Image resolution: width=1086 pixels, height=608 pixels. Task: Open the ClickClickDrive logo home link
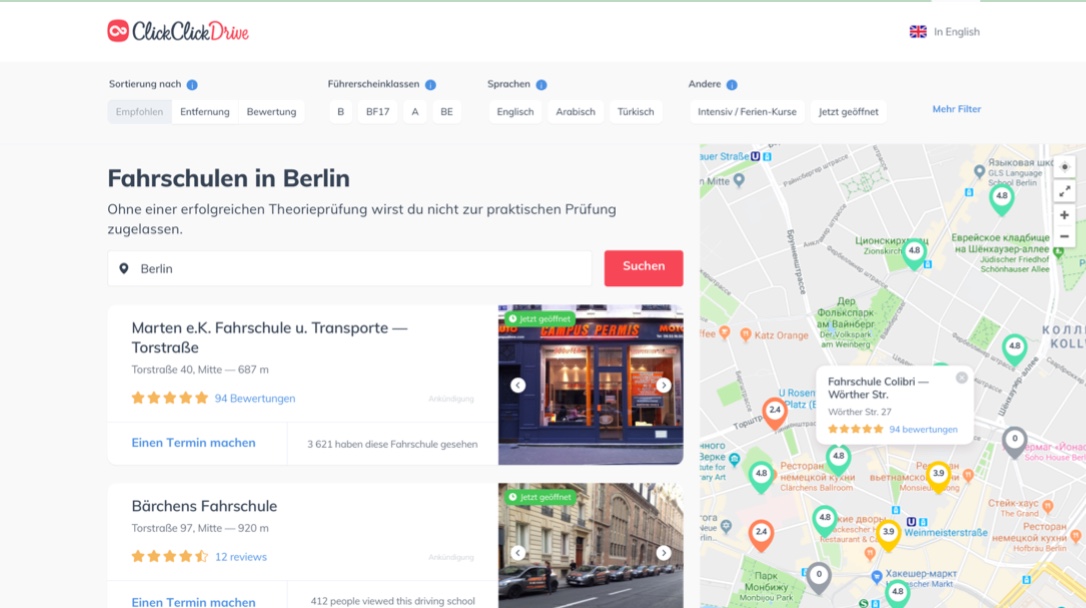point(178,31)
